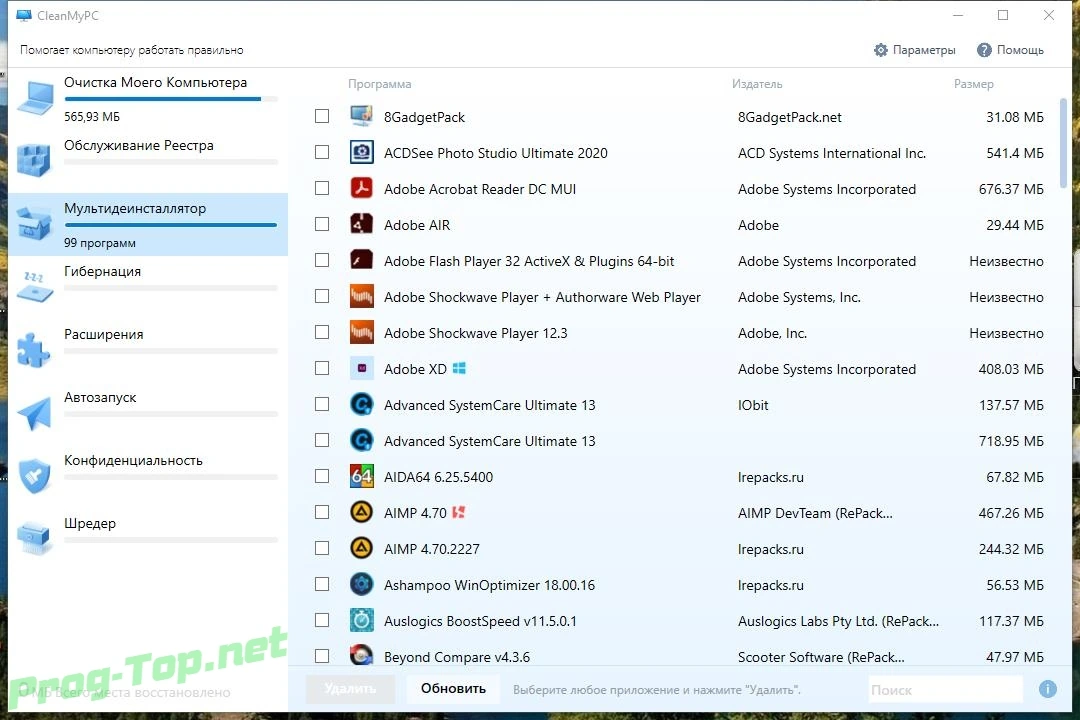The width and height of the screenshot is (1080, 720).
Task: Click the Поиск search field
Action: 946,689
